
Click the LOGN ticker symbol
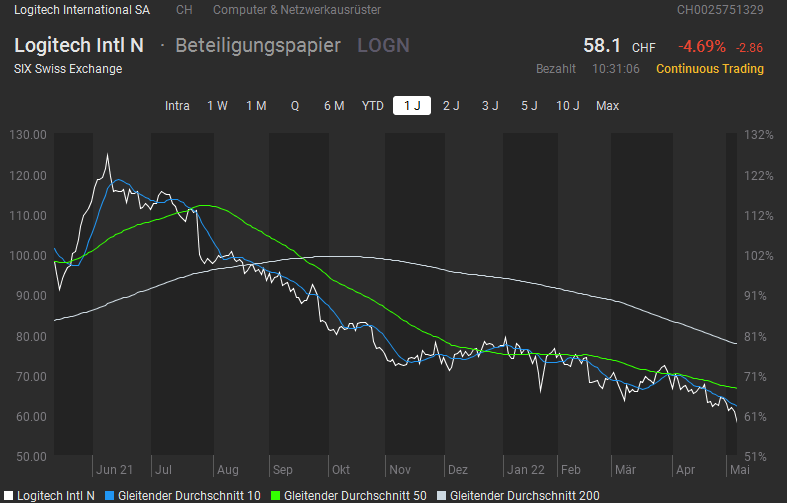coord(383,46)
